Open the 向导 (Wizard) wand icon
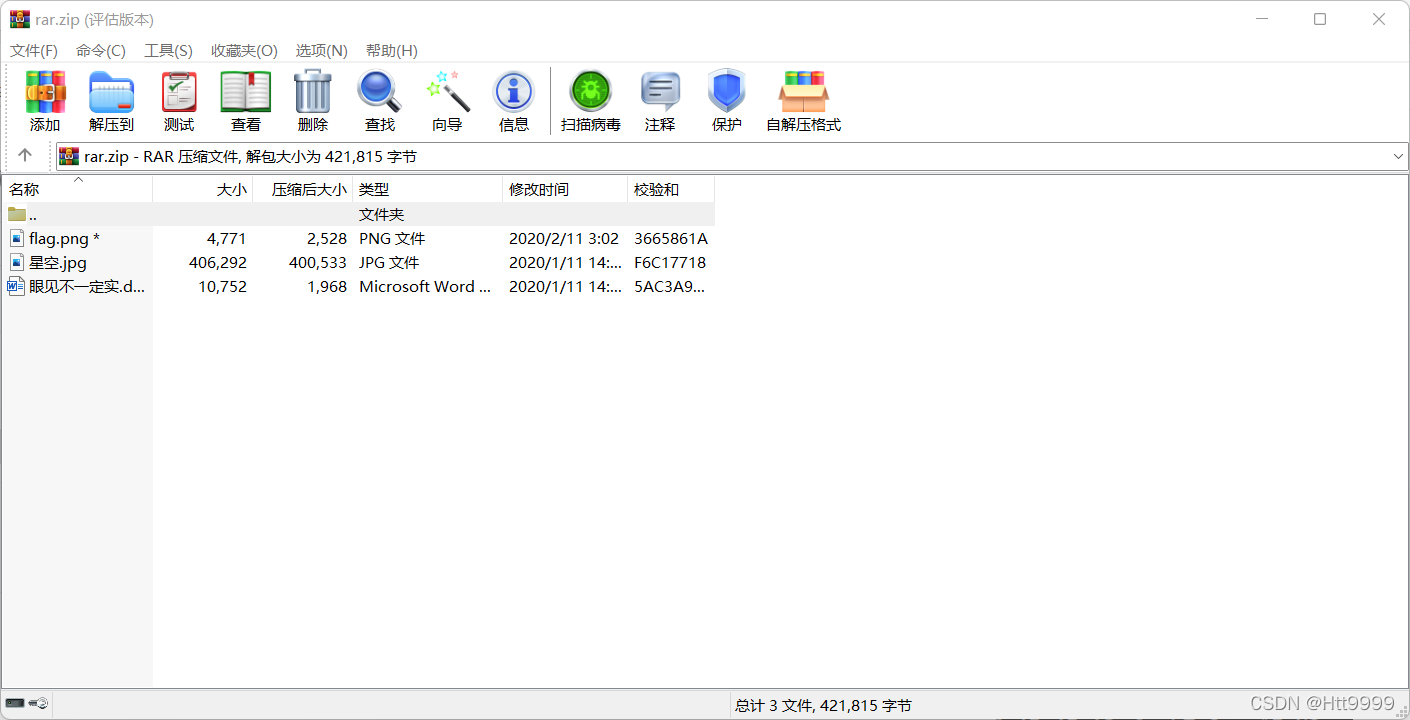1410x720 pixels. pos(447,91)
